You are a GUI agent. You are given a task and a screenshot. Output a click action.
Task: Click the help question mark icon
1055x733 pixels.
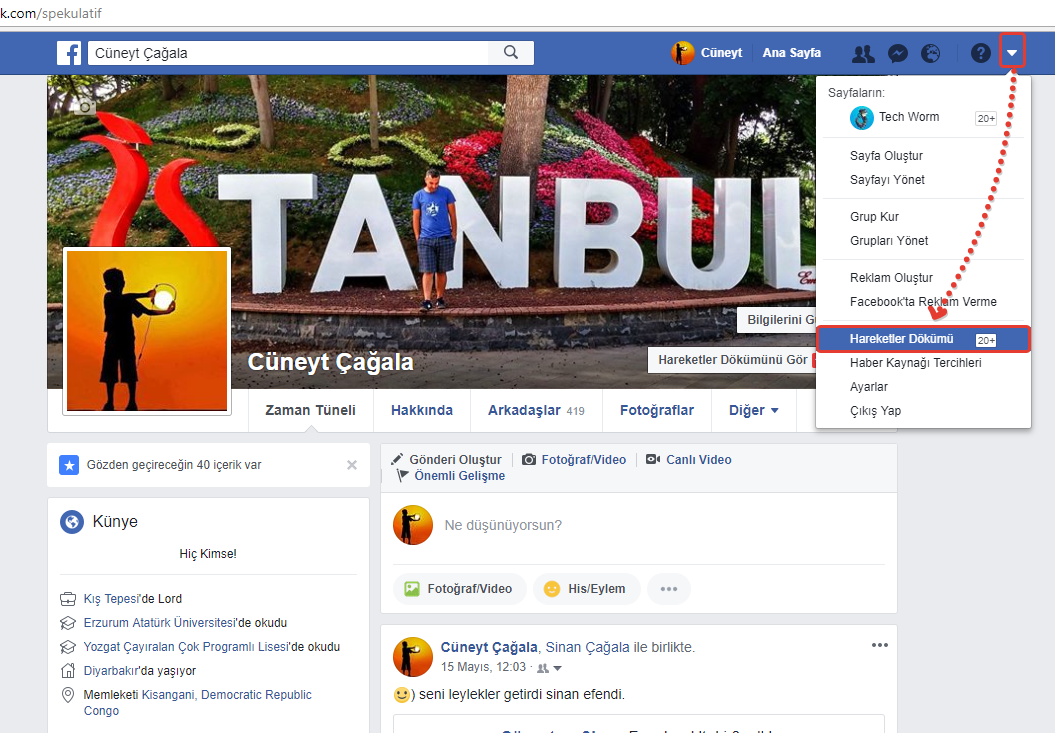coord(980,54)
